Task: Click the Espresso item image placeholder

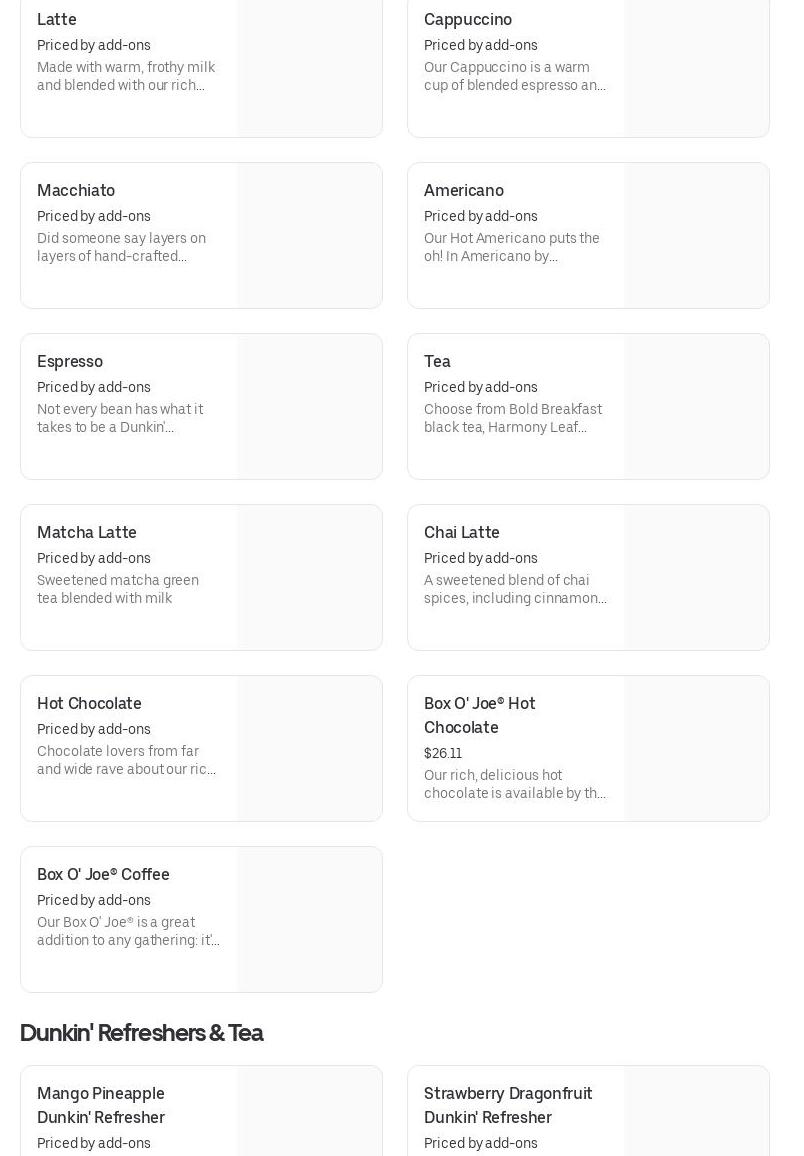Action: pyautogui.click(x=309, y=407)
